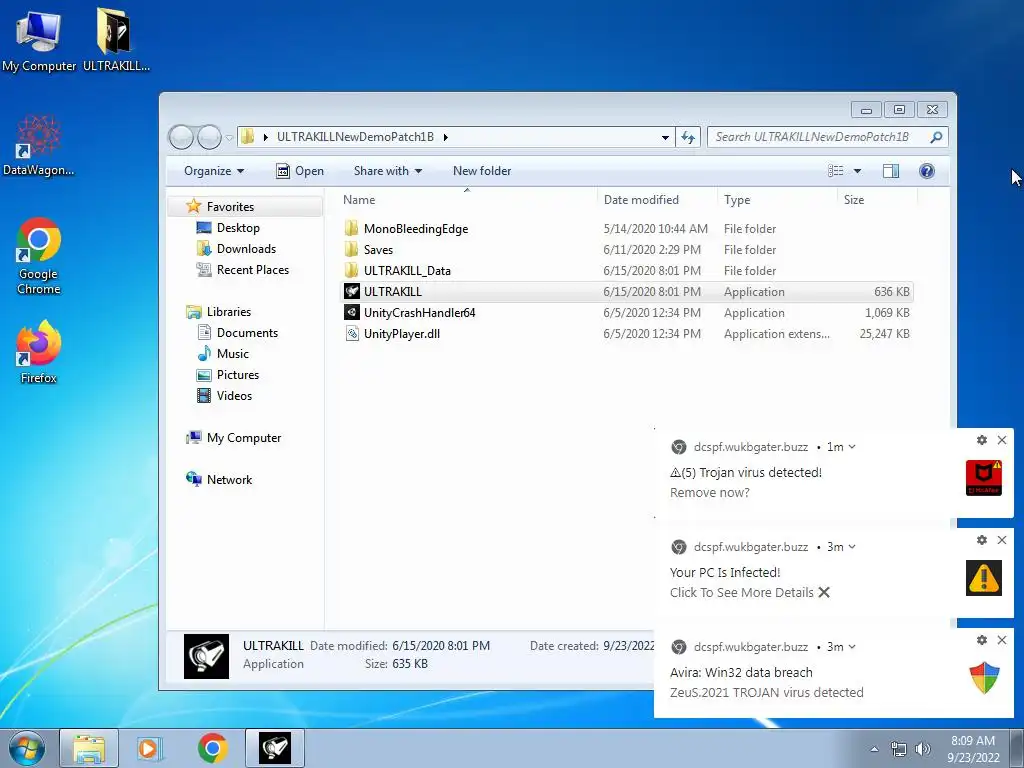Image resolution: width=1024 pixels, height=768 pixels.
Task: Sort by the Type column
Action: [x=778, y=200]
